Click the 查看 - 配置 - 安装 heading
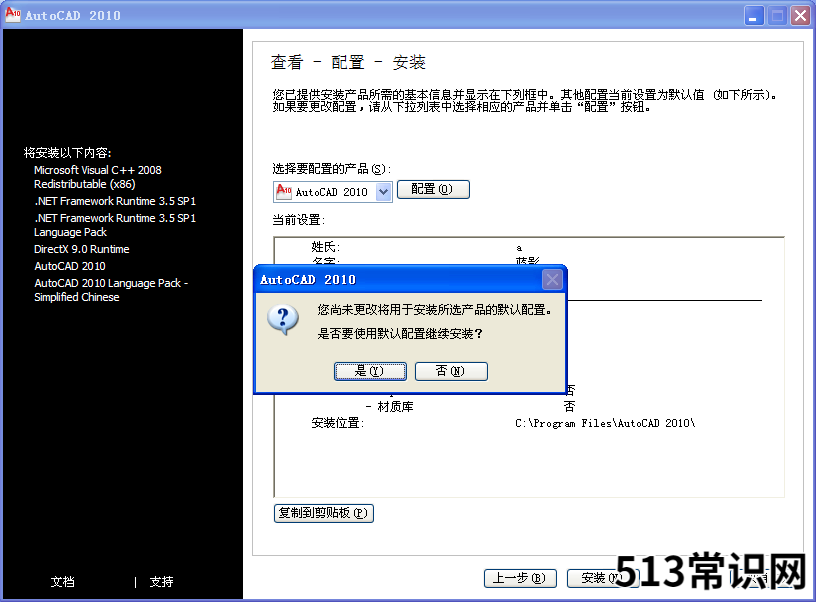Screen dimensions: 816x602 pyautogui.click(x=348, y=62)
